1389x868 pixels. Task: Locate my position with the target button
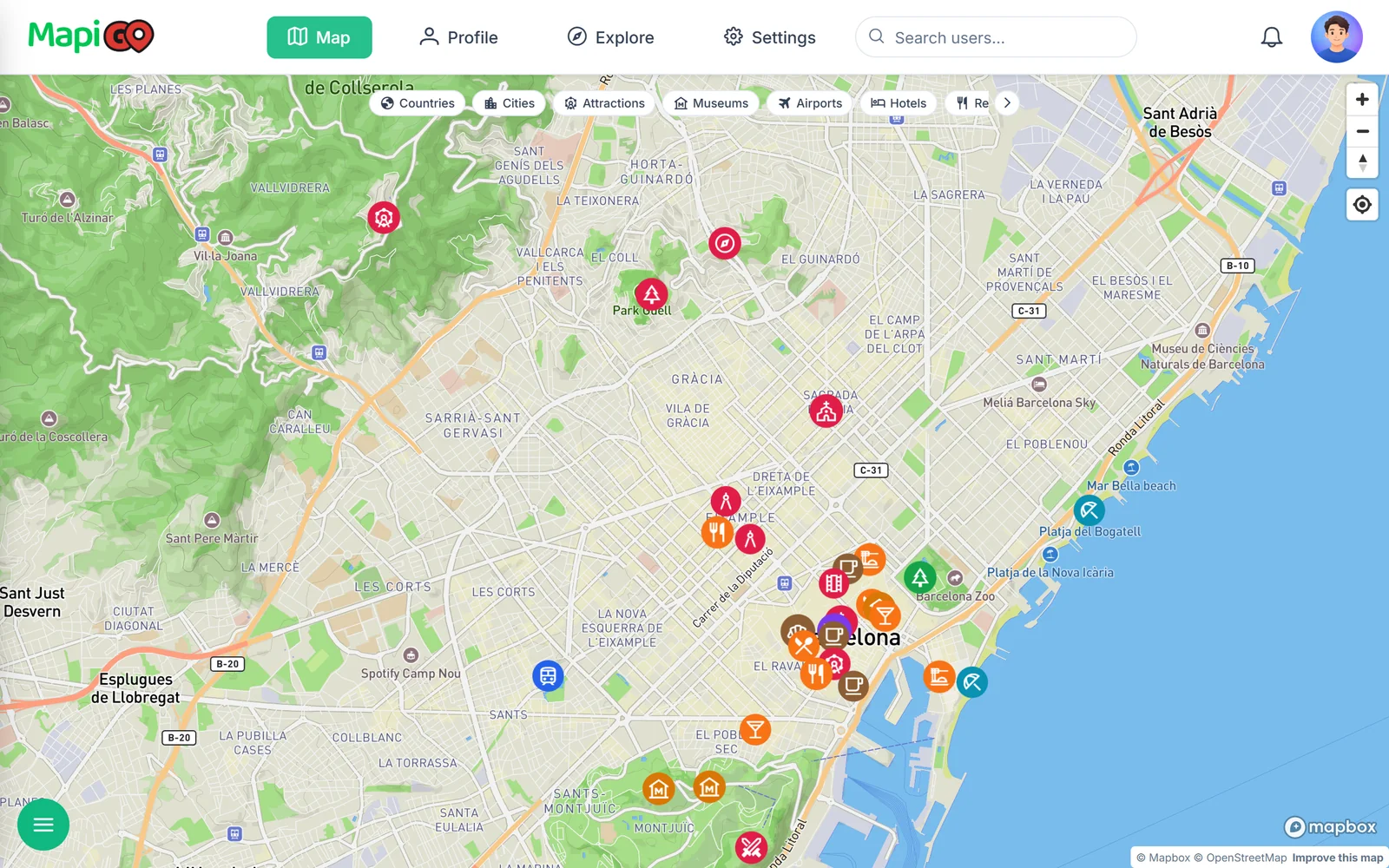[1362, 205]
